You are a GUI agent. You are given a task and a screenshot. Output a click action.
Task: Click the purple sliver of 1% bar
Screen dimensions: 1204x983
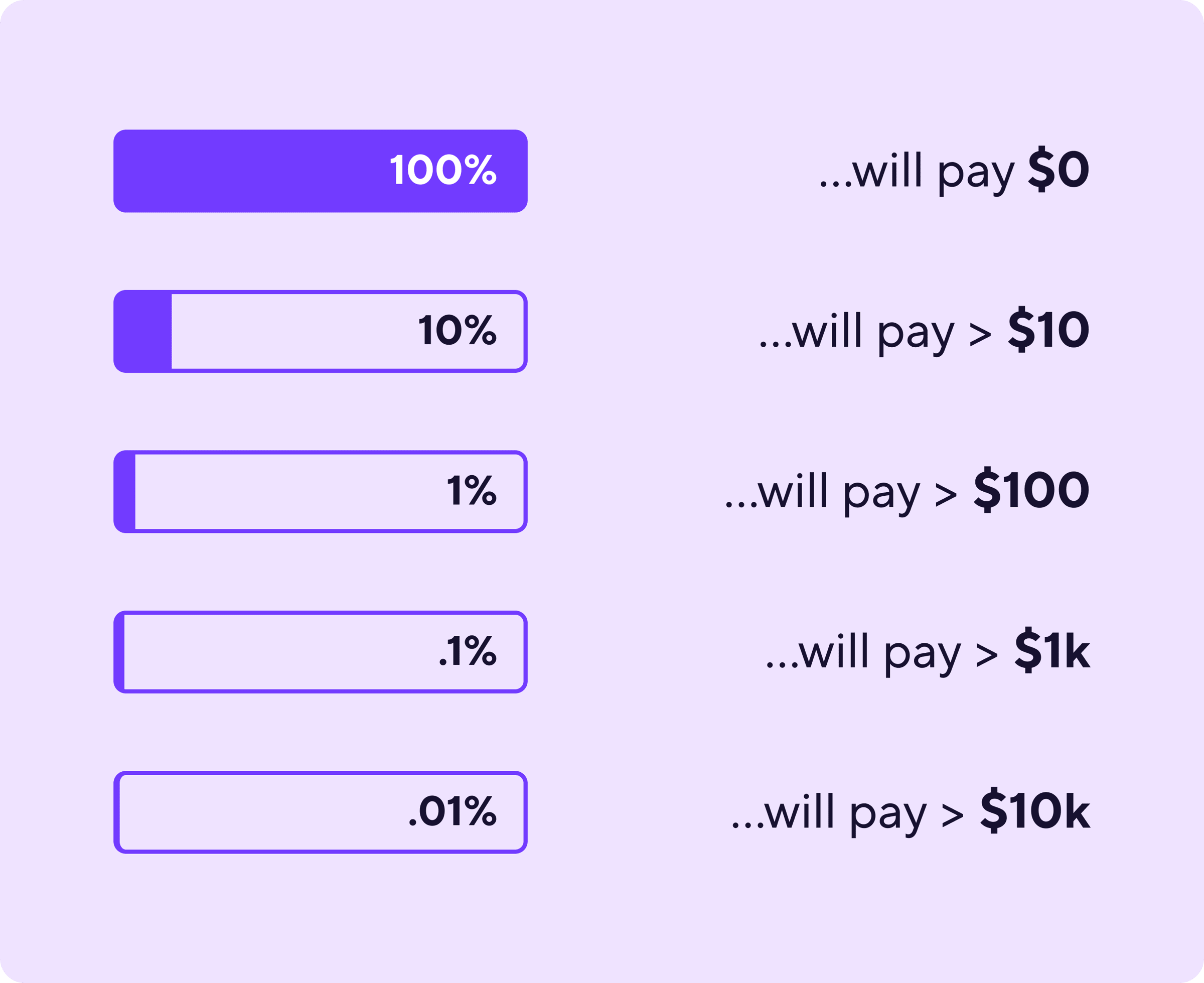tap(124, 492)
